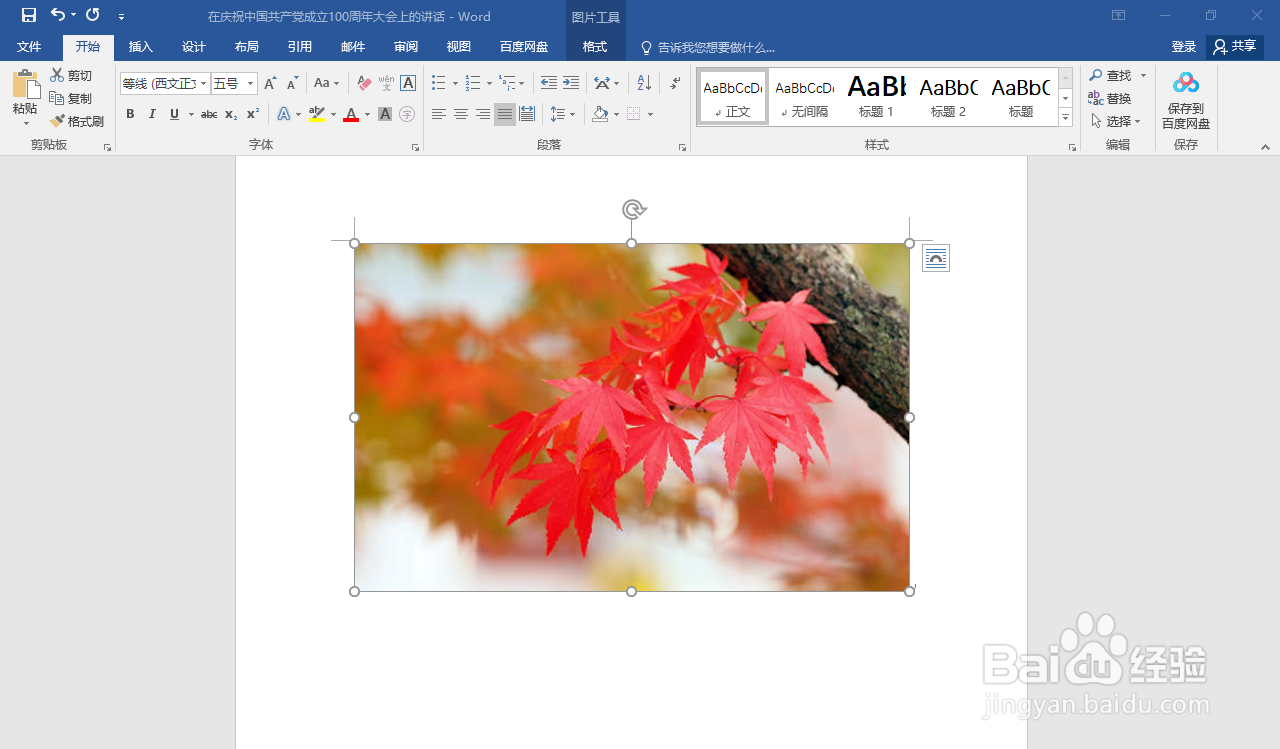Insert enclosed character (字 in circle)

coord(407,114)
